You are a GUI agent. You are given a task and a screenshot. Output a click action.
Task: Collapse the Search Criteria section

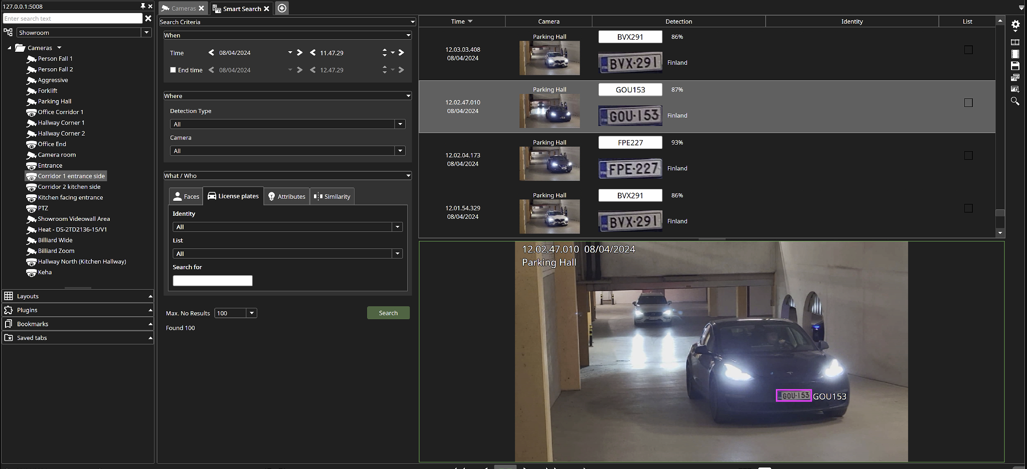(x=412, y=22)
